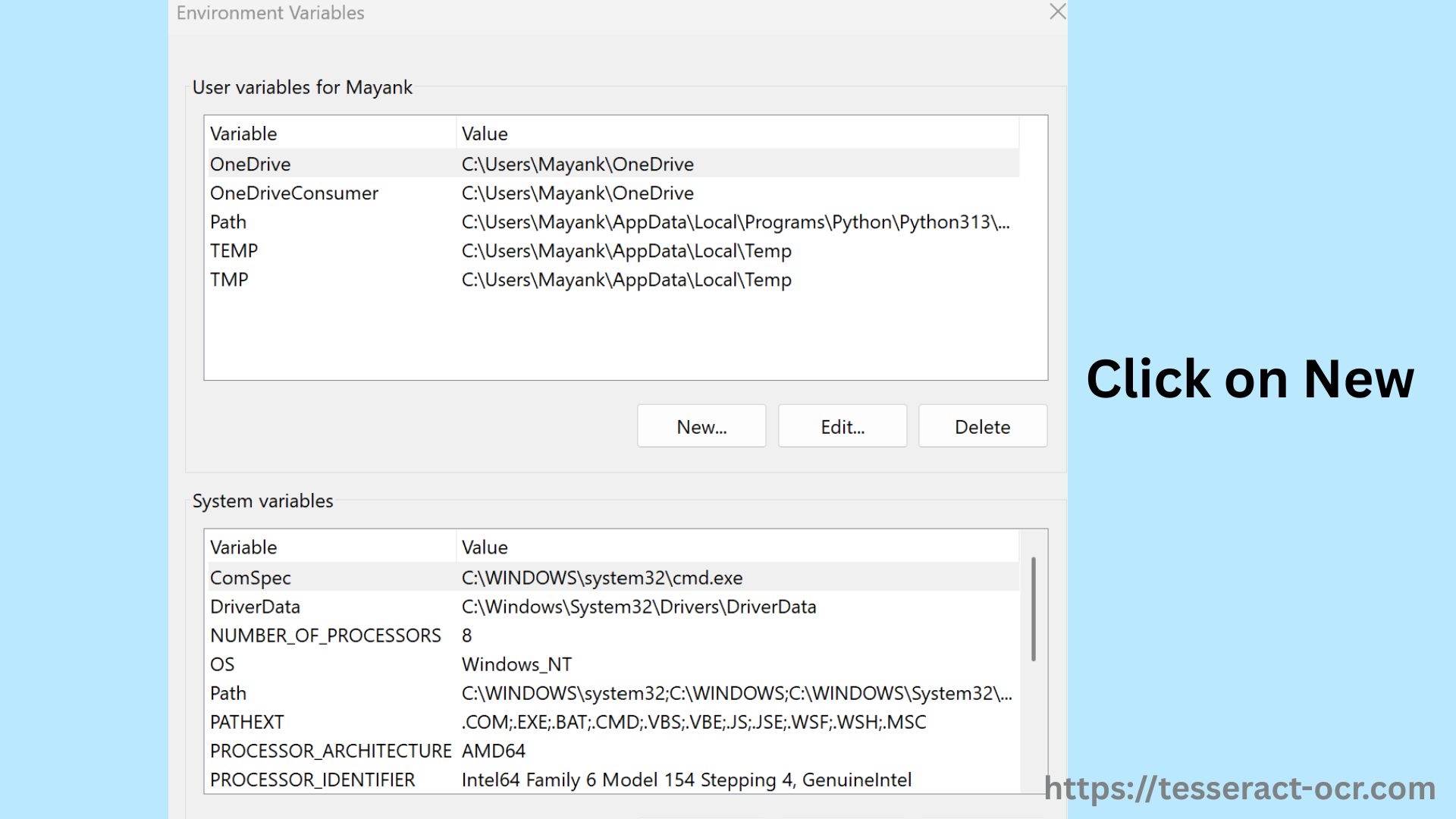Click the Delete button under user variables
1456x819 pixels.
pos(982,426)
